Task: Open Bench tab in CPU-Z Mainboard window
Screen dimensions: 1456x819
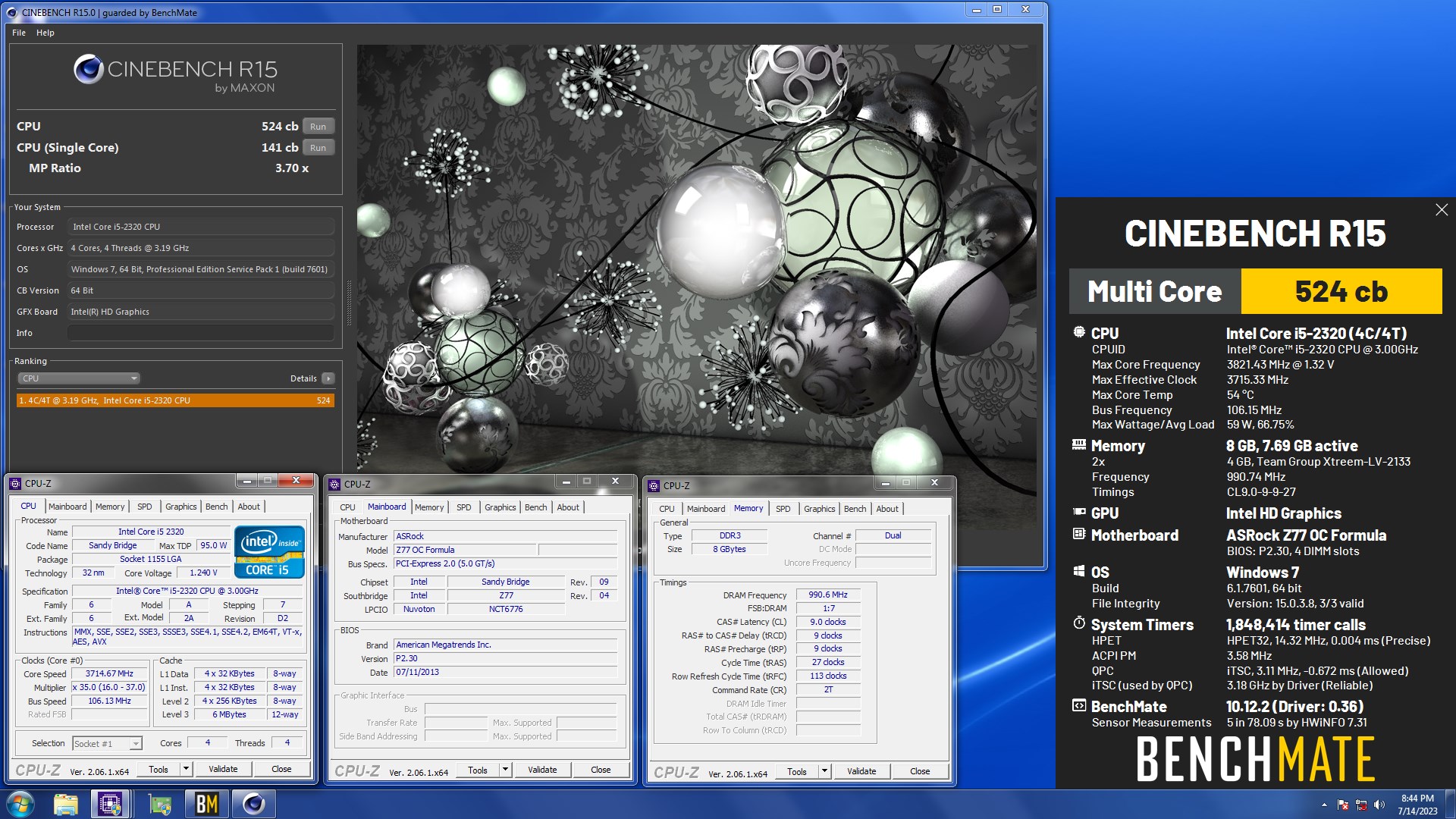Action: pos(536,507)
